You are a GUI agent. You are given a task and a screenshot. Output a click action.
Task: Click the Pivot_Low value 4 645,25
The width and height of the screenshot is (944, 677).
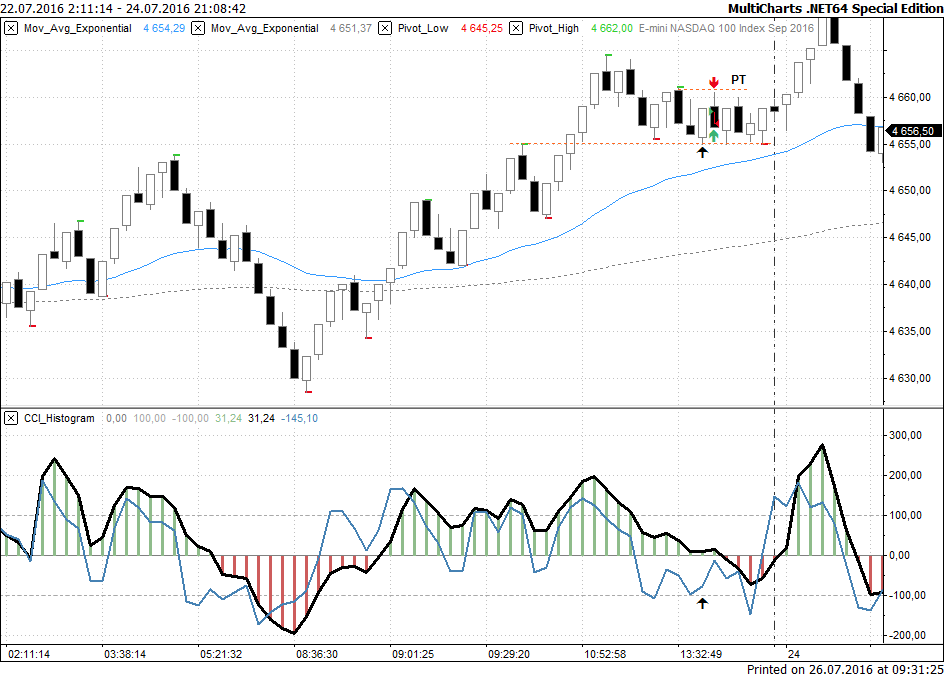click(x=482, y=28)
